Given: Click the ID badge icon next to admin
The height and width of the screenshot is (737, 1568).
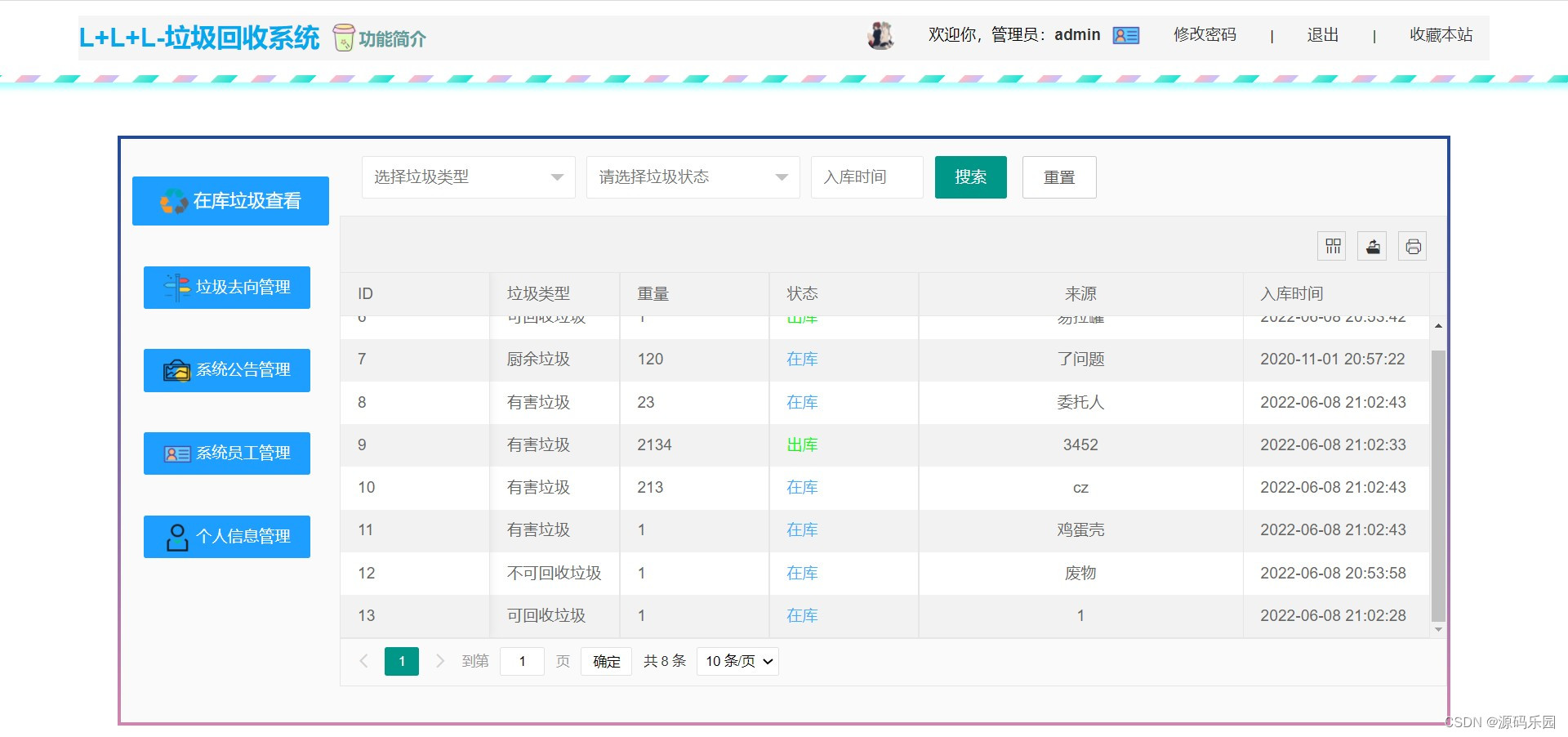Looking at the screenshot, I should [x=1125, y=35].
